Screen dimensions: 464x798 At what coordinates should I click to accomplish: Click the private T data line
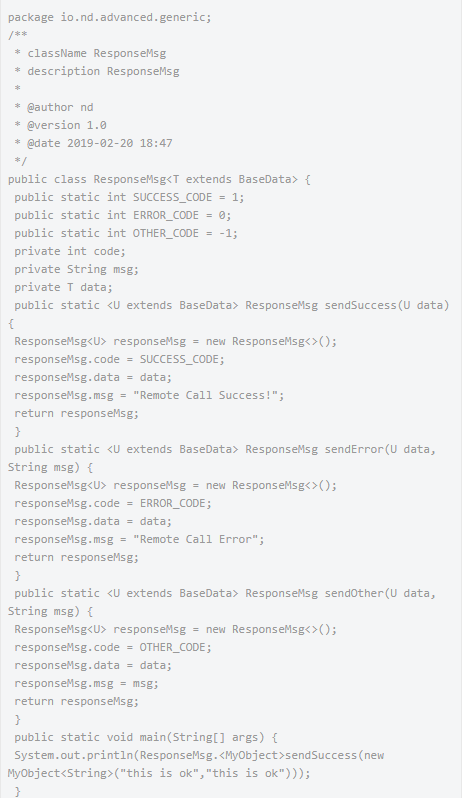(x=64, y=288)
